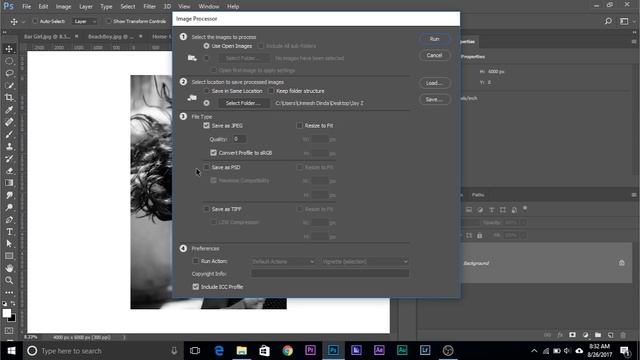This screenshot has height=360, width=640.
Task: Check the Save as PSD checkbox
Action: point(207,167)
